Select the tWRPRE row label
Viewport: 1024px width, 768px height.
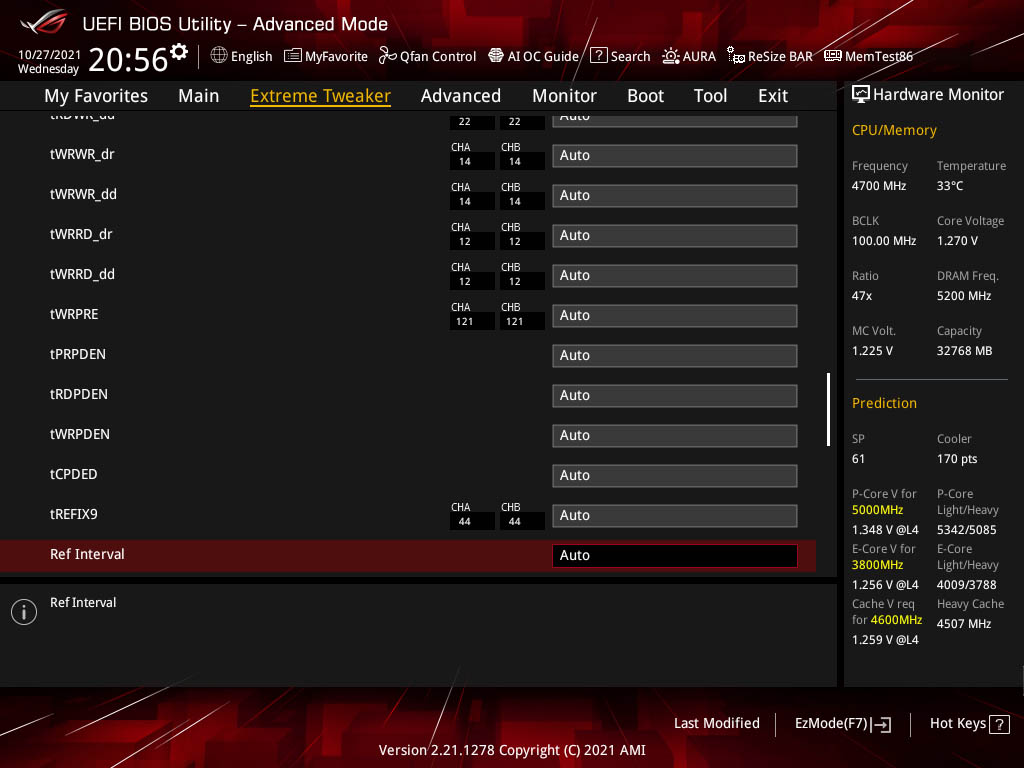tap(74, 314)
